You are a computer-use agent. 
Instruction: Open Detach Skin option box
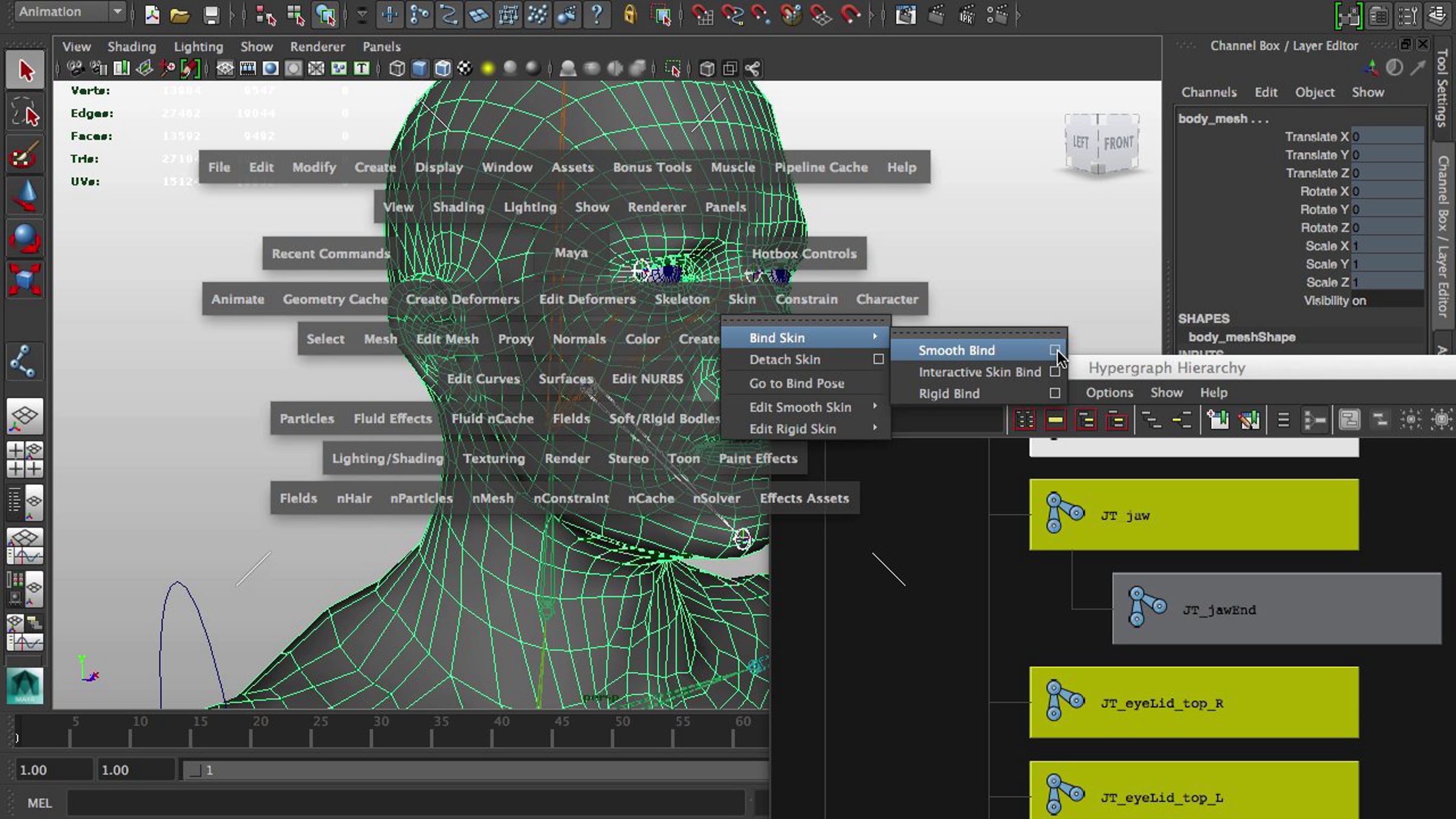tap(878, 359)
